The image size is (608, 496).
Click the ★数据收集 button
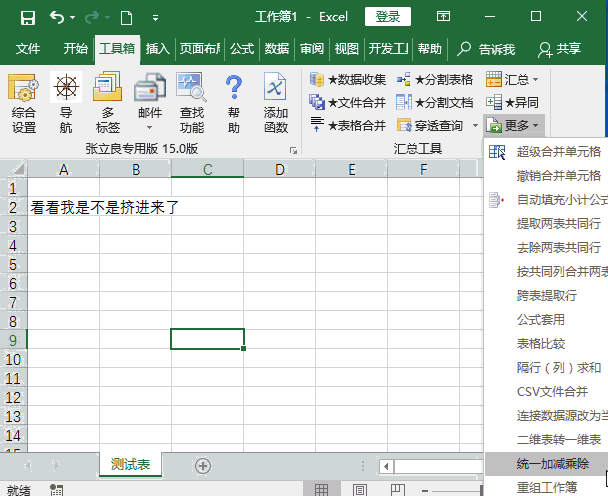[348, 79]
